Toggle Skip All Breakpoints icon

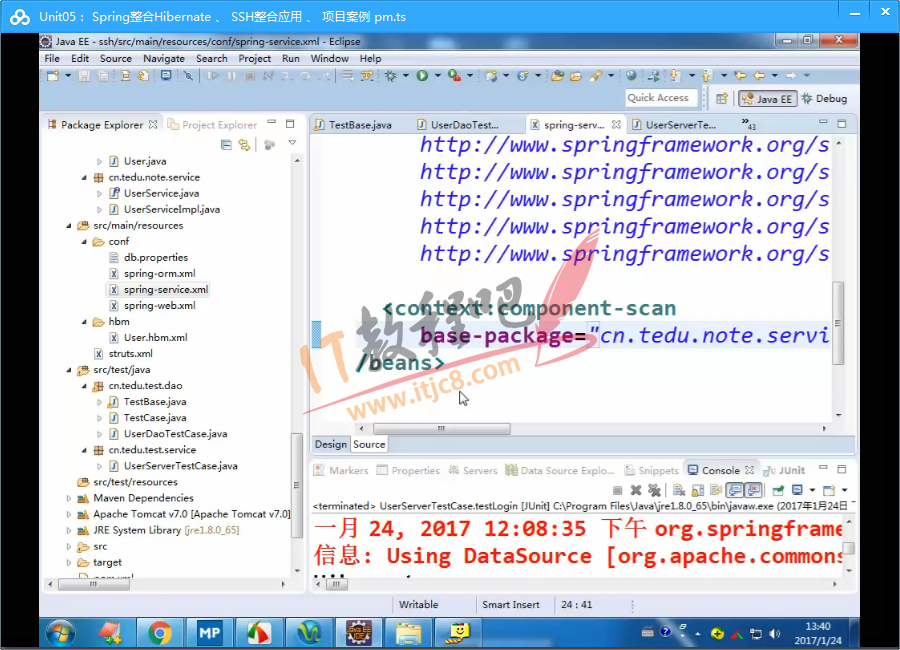[188, 75]
